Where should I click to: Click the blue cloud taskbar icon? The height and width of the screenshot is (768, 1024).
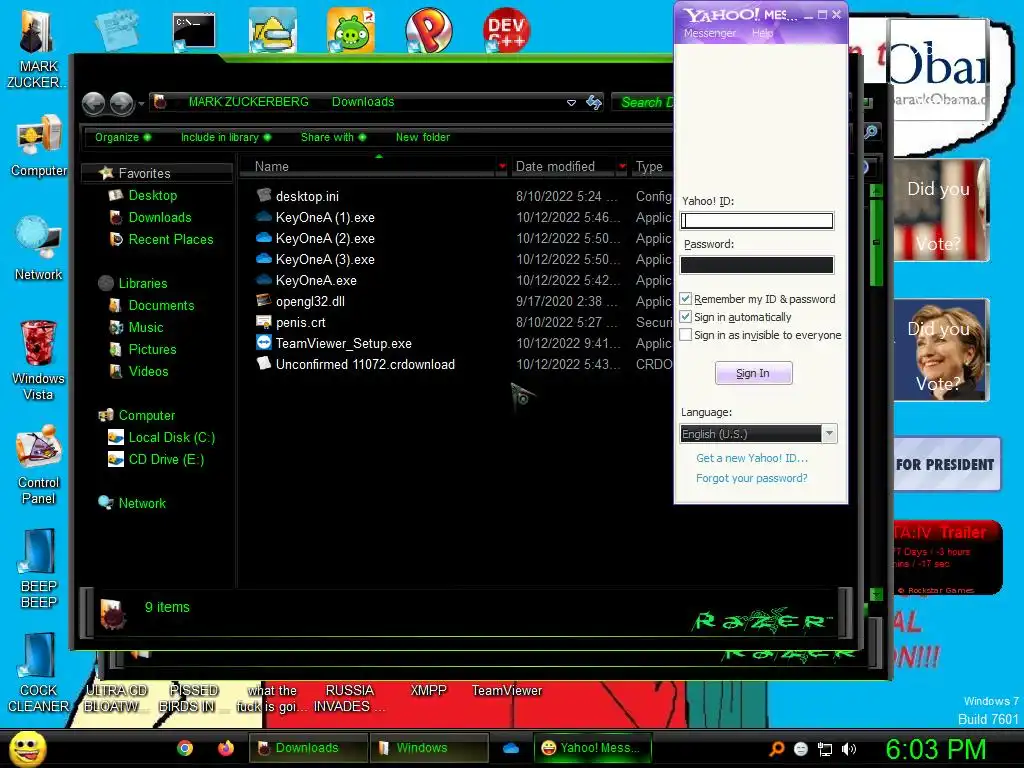pyautogui.click(x=511, y=748)
